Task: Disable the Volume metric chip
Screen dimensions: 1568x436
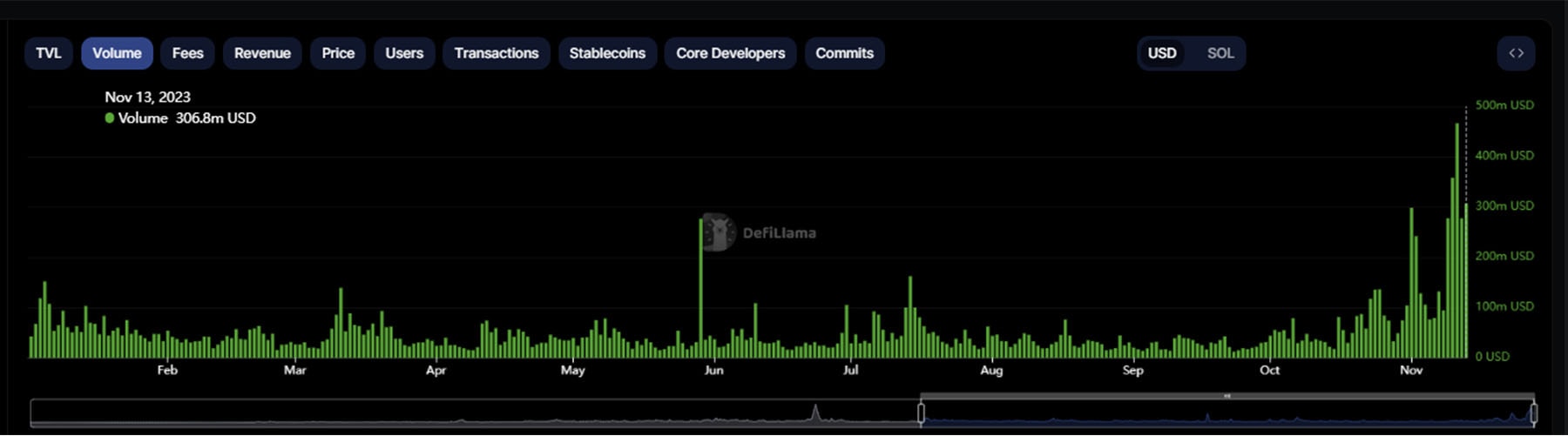Action: (x=117, y=53)
